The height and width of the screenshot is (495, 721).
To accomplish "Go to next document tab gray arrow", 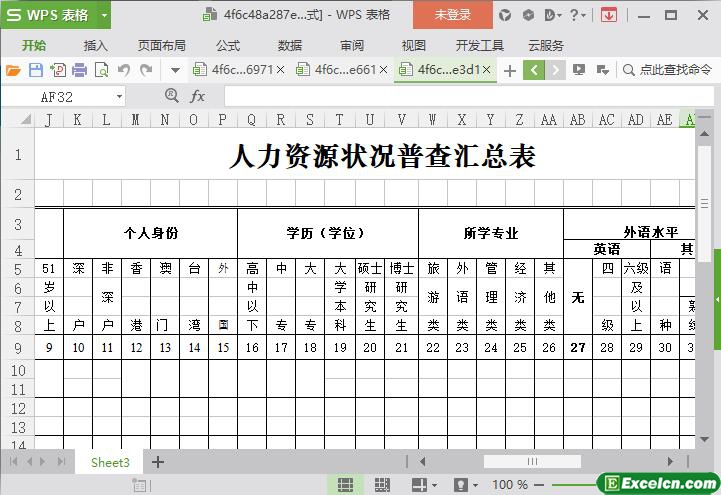I will click(555, 70).
